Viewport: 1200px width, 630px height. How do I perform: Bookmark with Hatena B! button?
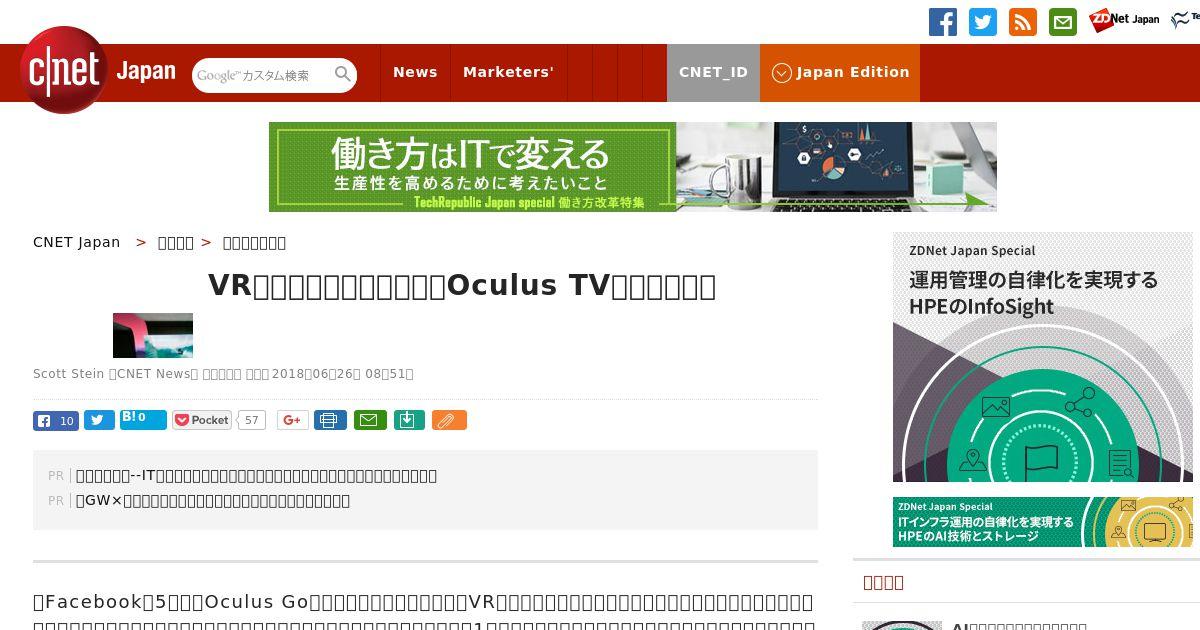[x=143, y=419]
